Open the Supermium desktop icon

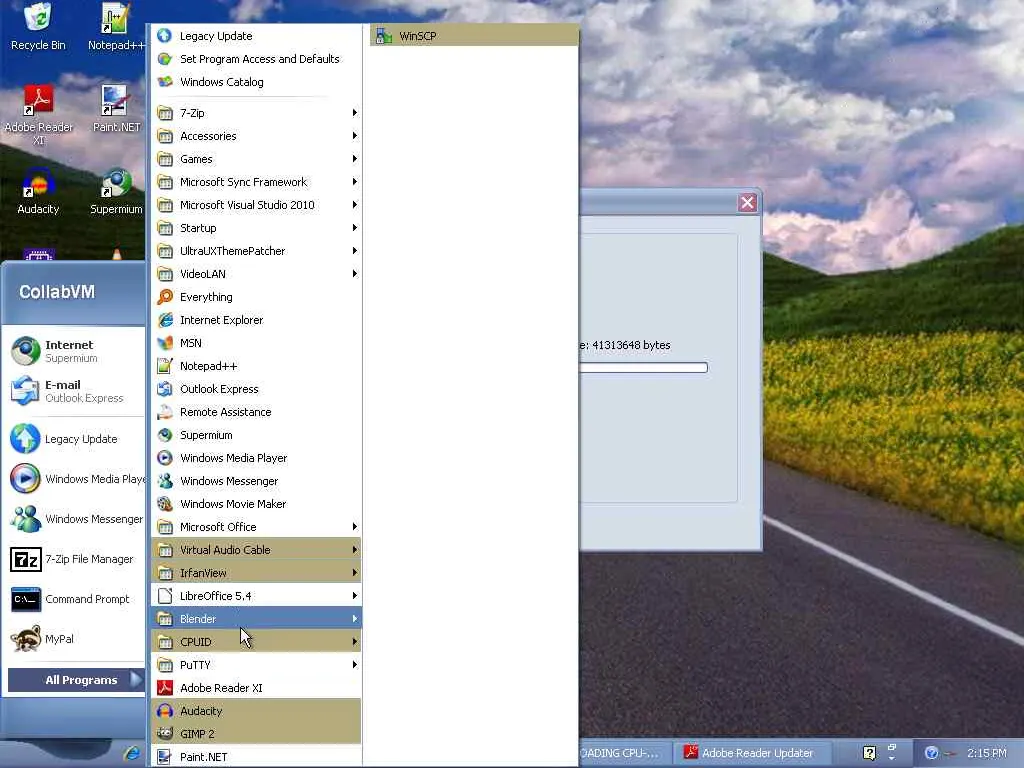(116, 191)
